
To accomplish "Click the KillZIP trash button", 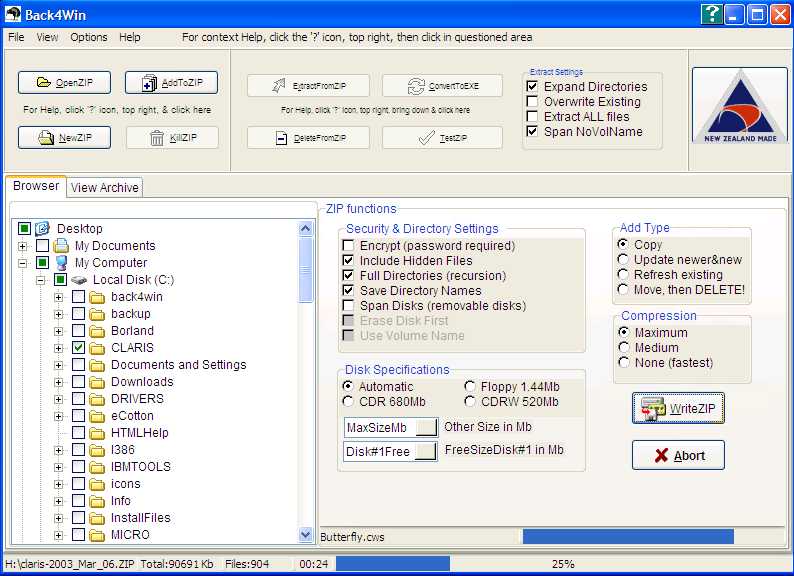I will (x=172, y=137).
